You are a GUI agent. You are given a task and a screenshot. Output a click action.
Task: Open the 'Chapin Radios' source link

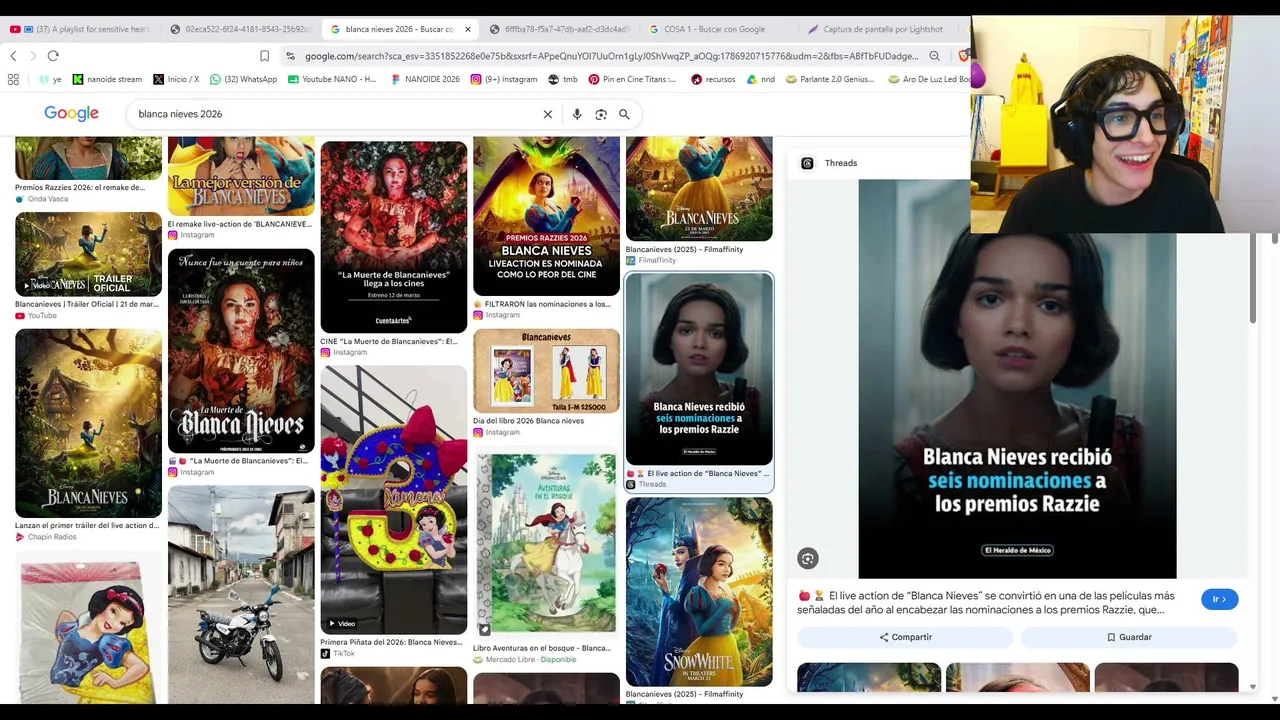tap(46, 537)
